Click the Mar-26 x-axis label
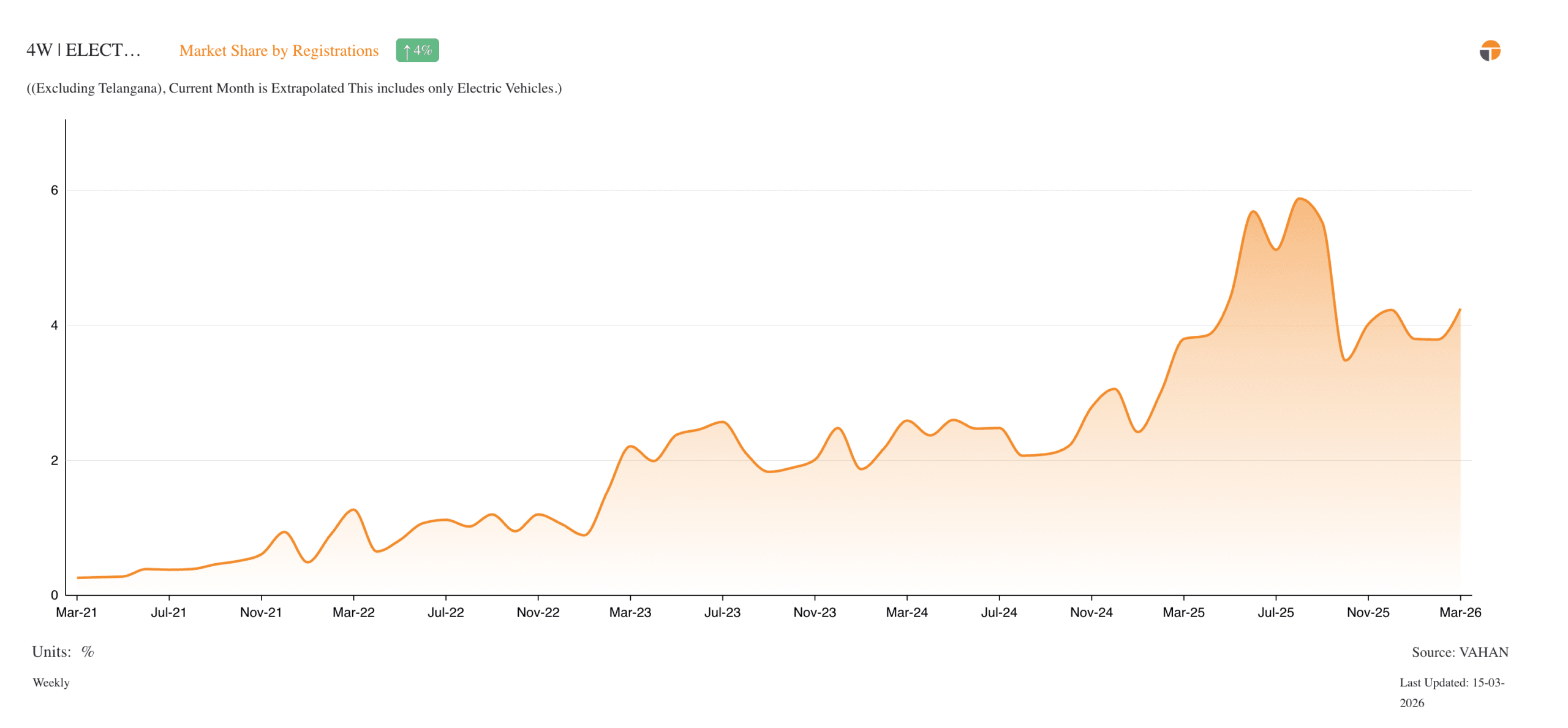Image resolution: width=1568 pixels, height=728 pixels. tap(1460, 612)
